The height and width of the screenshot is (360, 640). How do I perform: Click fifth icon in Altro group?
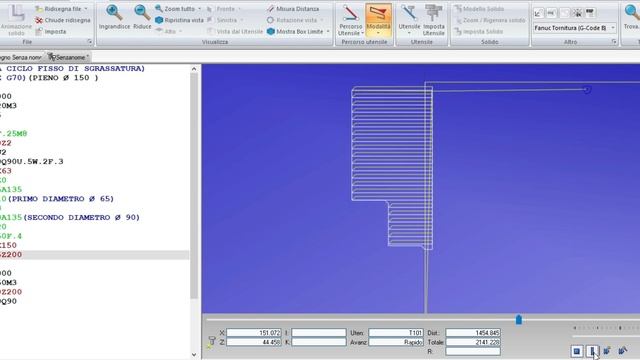click(x=590, y=13)
